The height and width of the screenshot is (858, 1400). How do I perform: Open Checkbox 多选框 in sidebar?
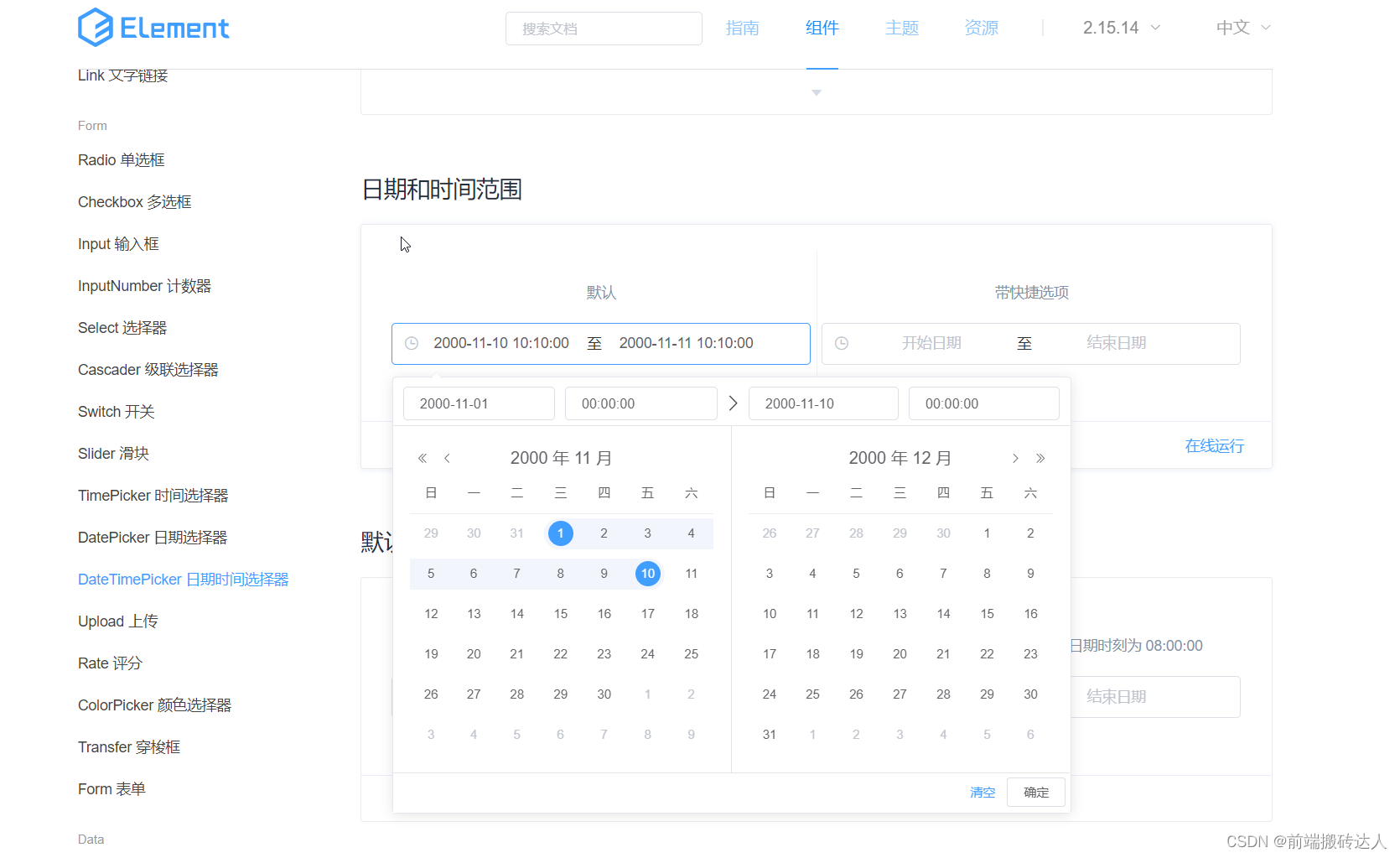(x=135, y=202)
